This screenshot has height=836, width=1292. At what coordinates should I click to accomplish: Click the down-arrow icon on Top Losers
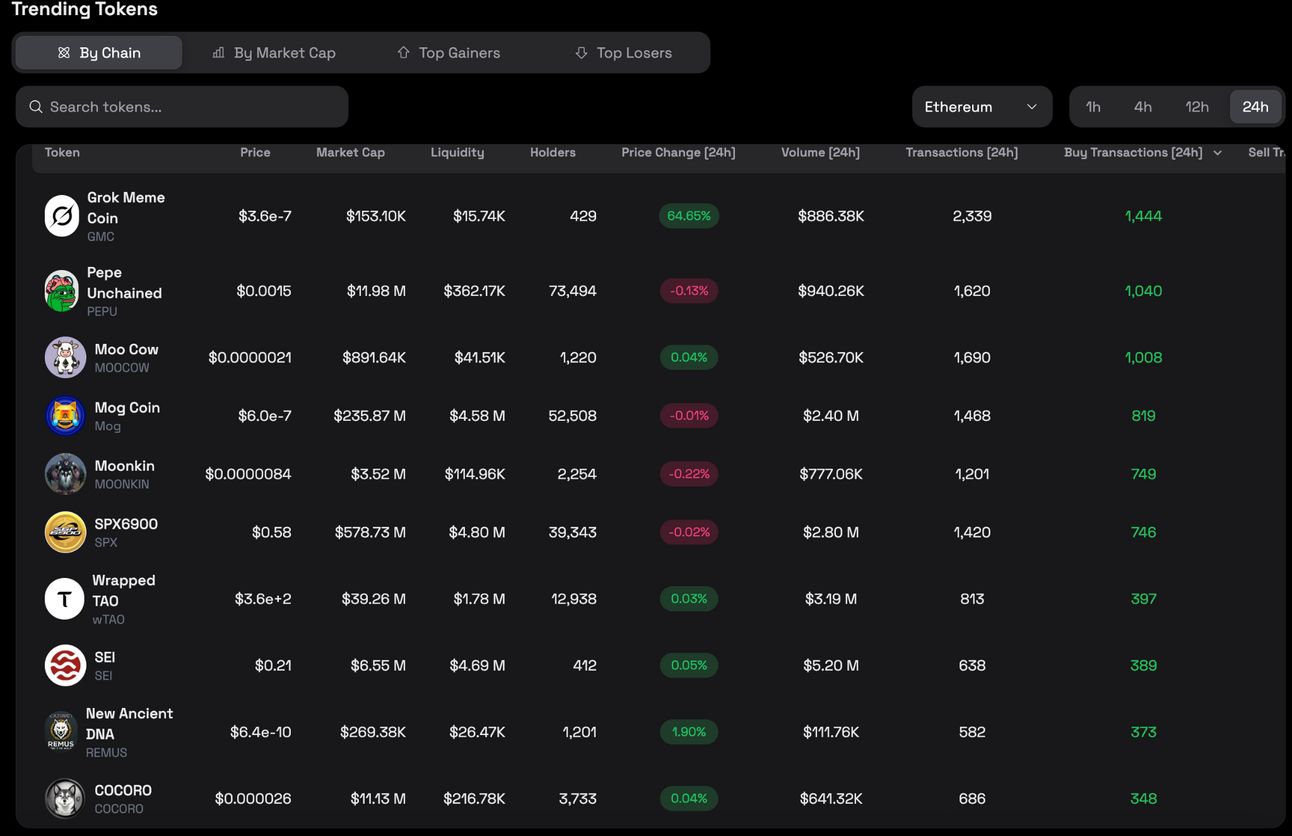[x=581, y=53]
